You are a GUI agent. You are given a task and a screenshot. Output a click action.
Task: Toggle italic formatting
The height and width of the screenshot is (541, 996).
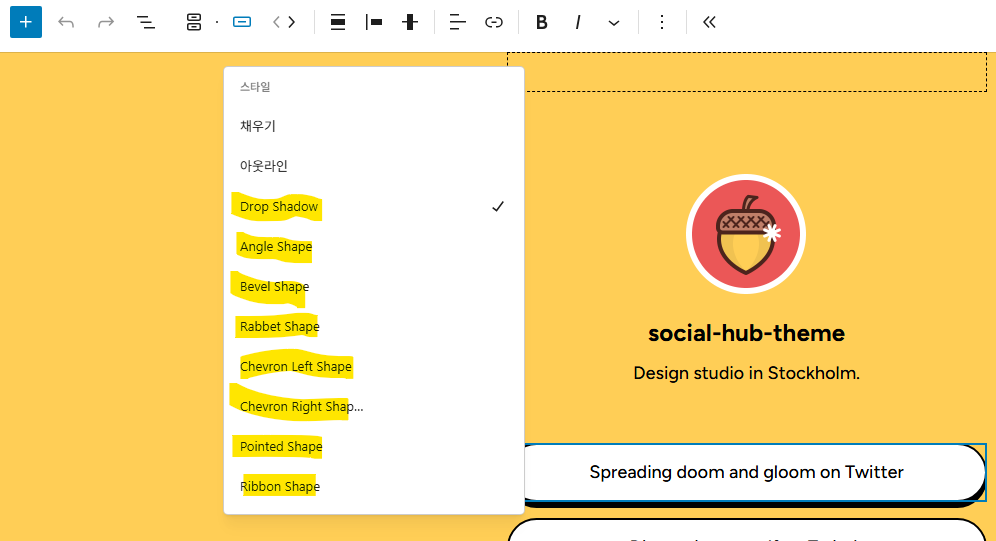click(x=578, y=22)
